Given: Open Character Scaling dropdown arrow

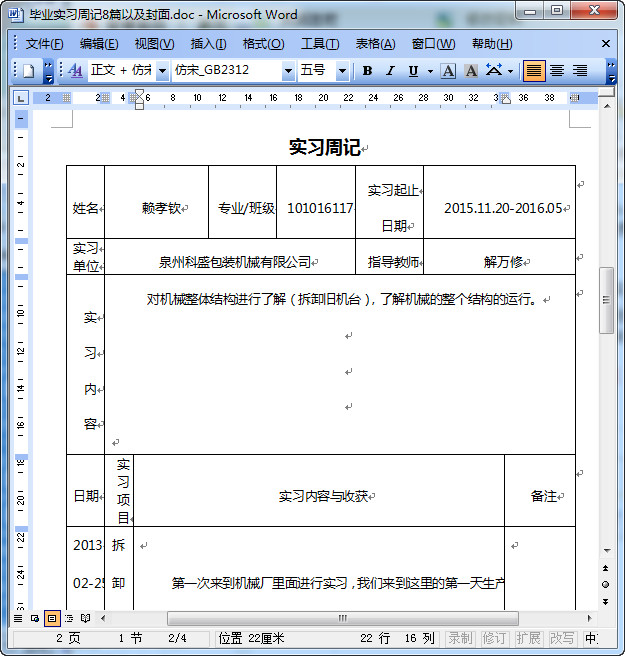Looking at the screenshot, I should pyautogui.click(x=510, y=71).
